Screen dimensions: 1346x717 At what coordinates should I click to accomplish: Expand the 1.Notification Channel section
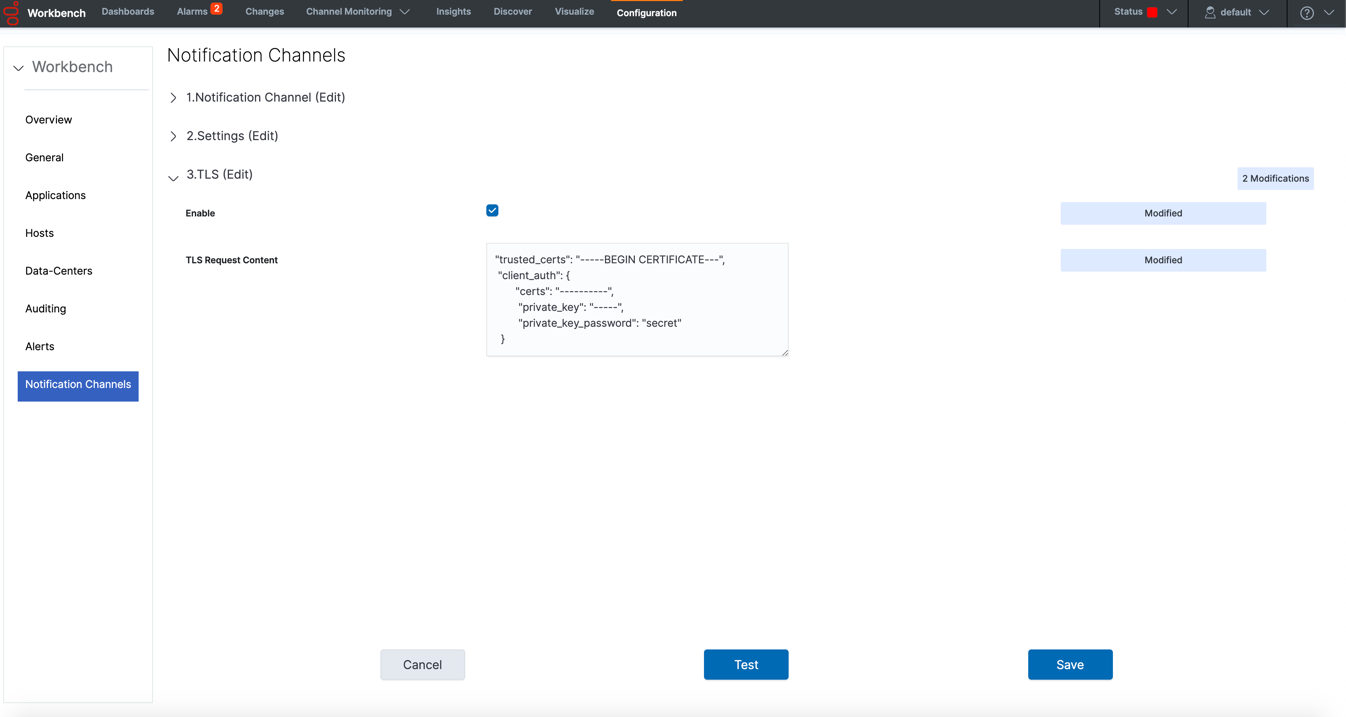pyautogui.click(x=173, y=98)
